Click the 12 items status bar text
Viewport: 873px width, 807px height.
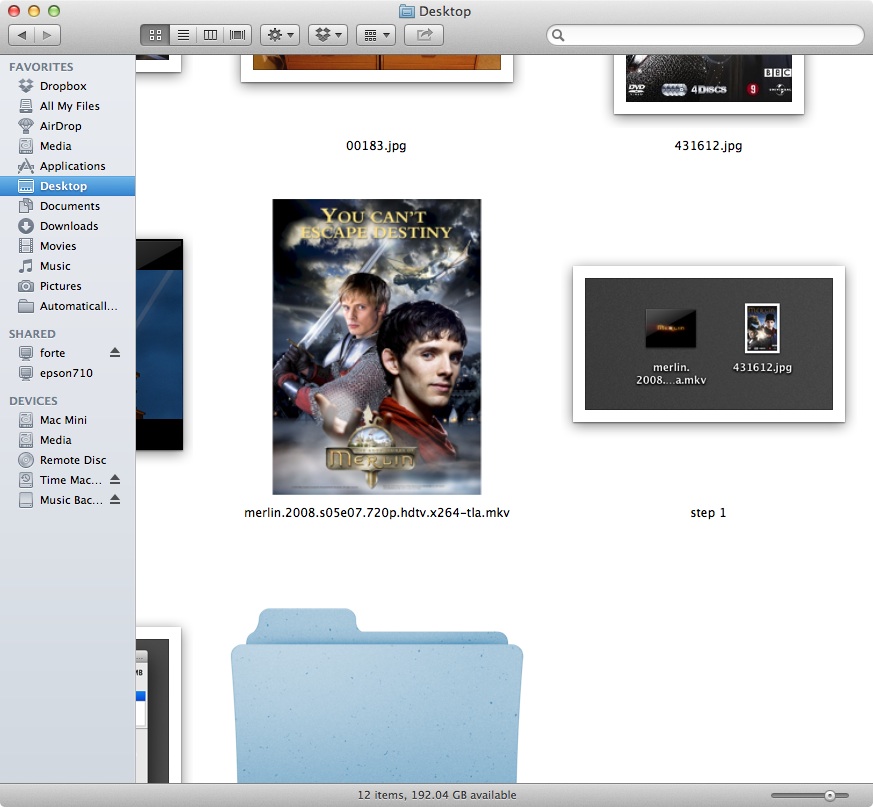437,795
